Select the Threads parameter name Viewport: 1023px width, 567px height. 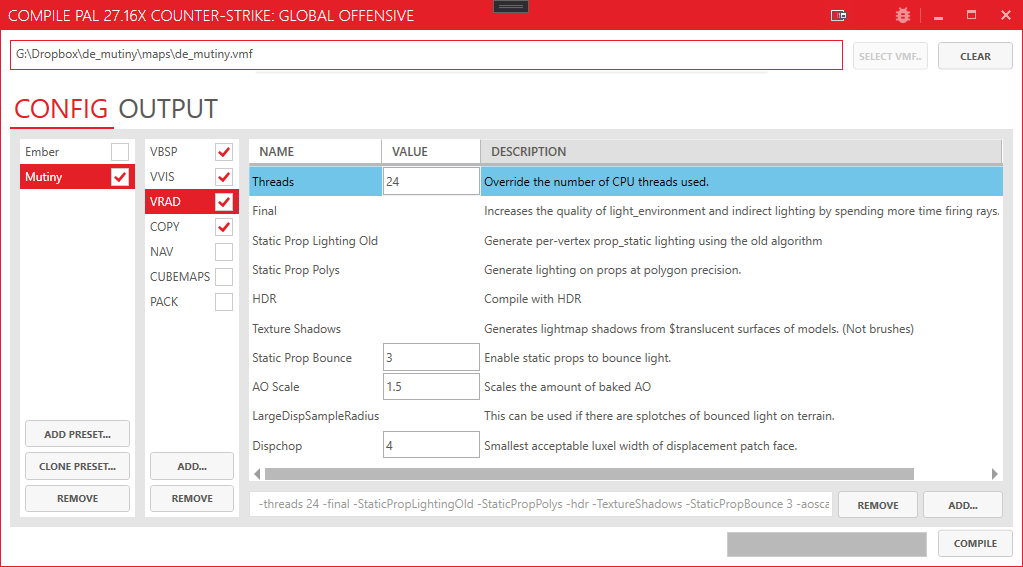(273, 182)
